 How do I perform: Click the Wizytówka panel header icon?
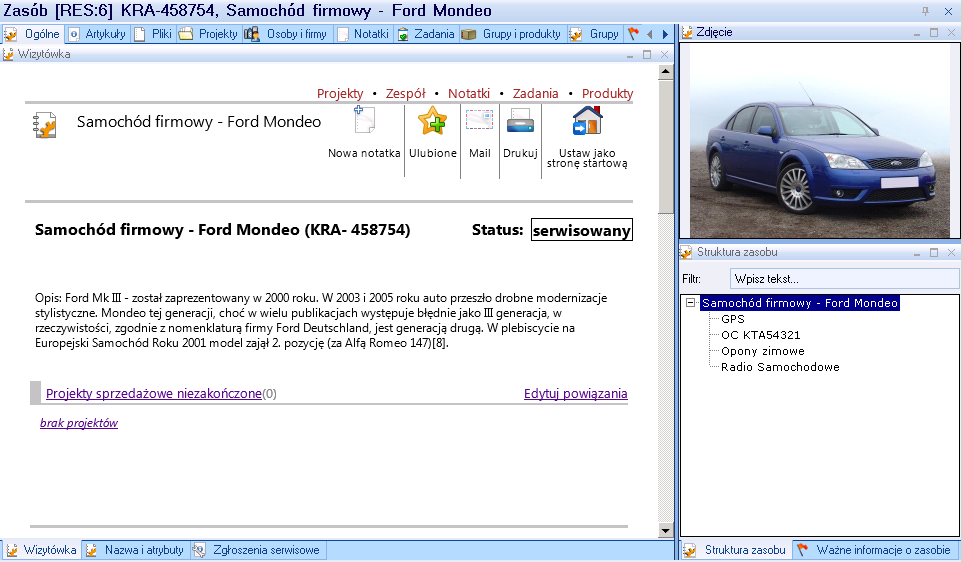(8, 55)
